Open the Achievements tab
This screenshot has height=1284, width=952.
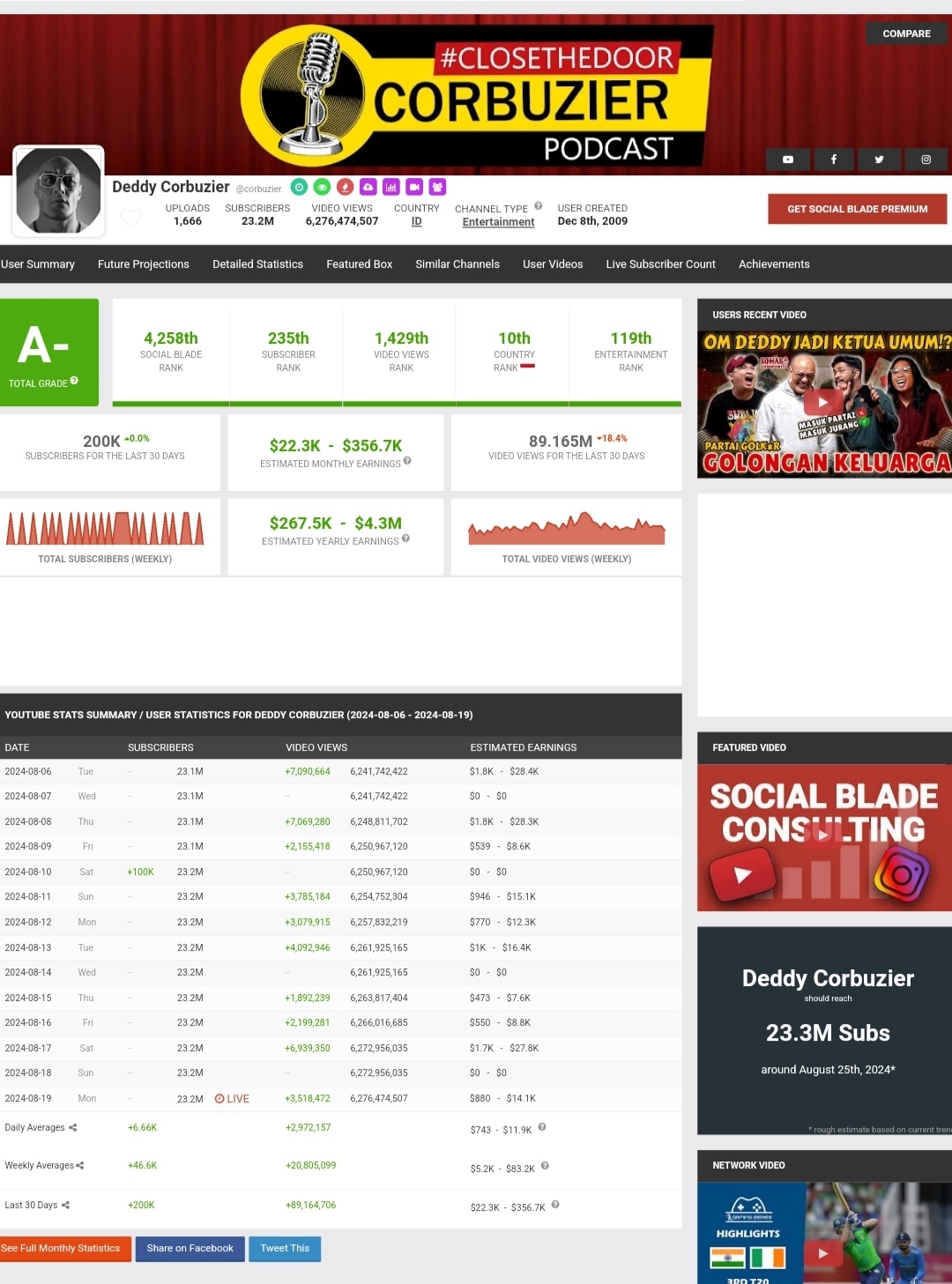point(774,264)
